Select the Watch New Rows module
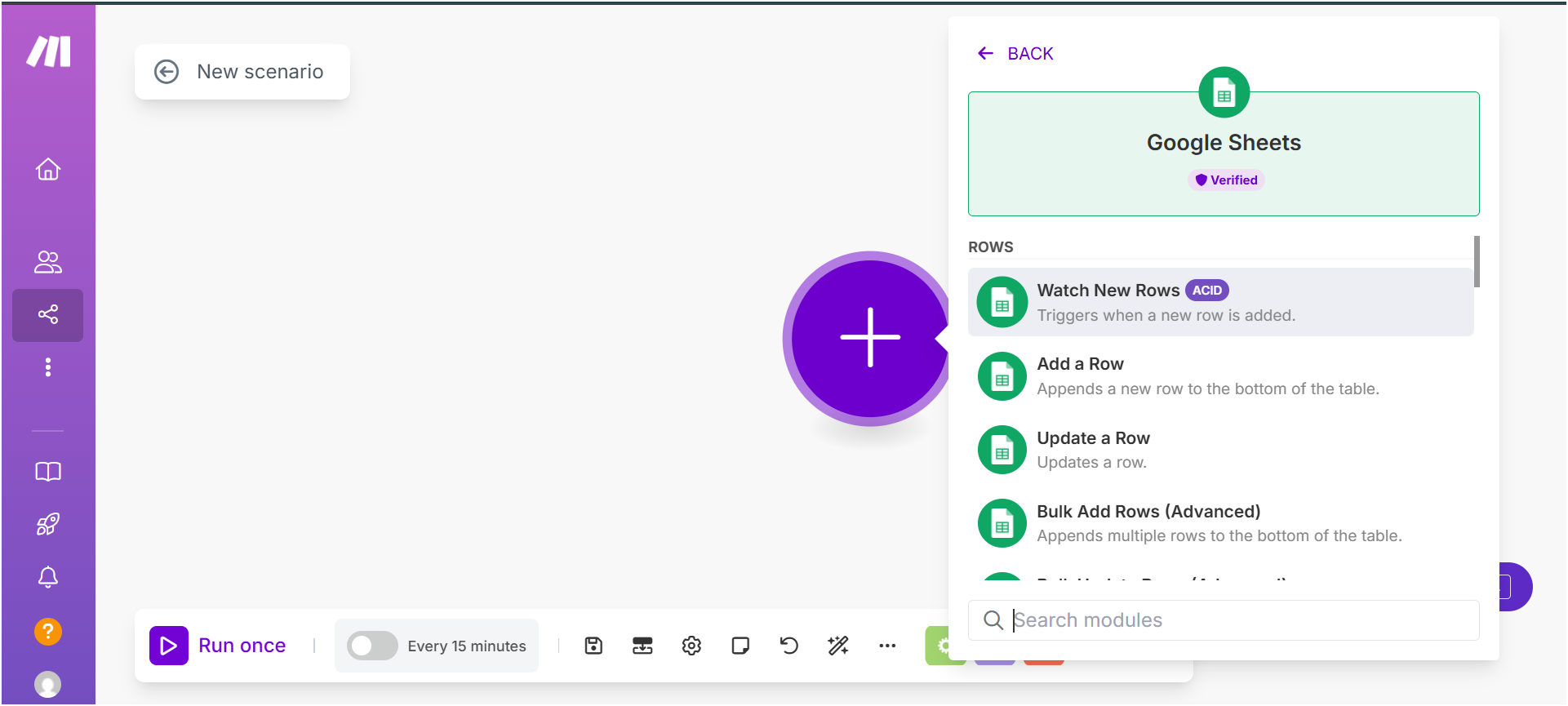 coord(1220,302)
